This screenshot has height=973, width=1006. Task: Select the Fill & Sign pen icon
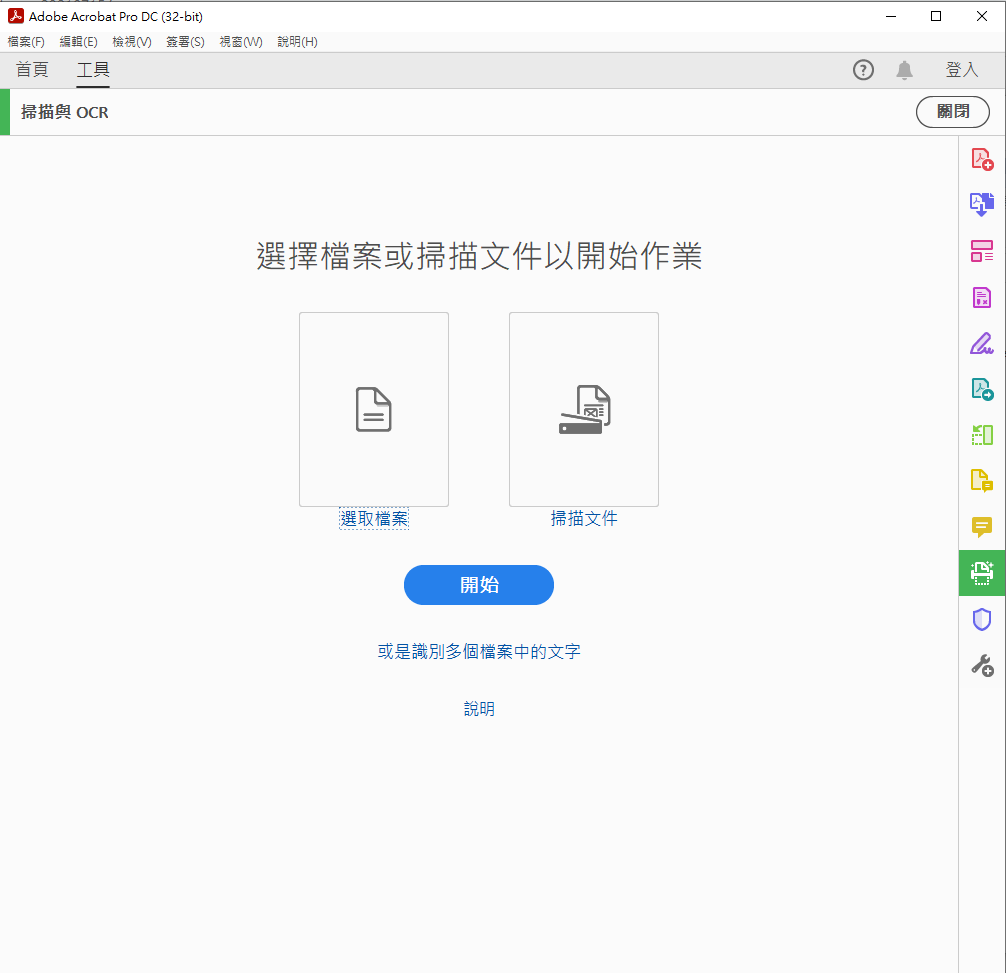click(982, 343)
